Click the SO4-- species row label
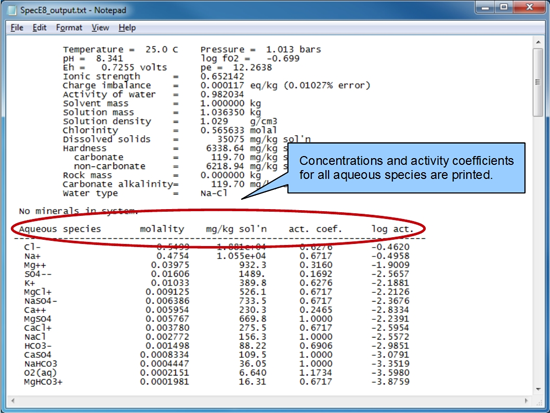The image size is (550, 413). coord(38,274)
